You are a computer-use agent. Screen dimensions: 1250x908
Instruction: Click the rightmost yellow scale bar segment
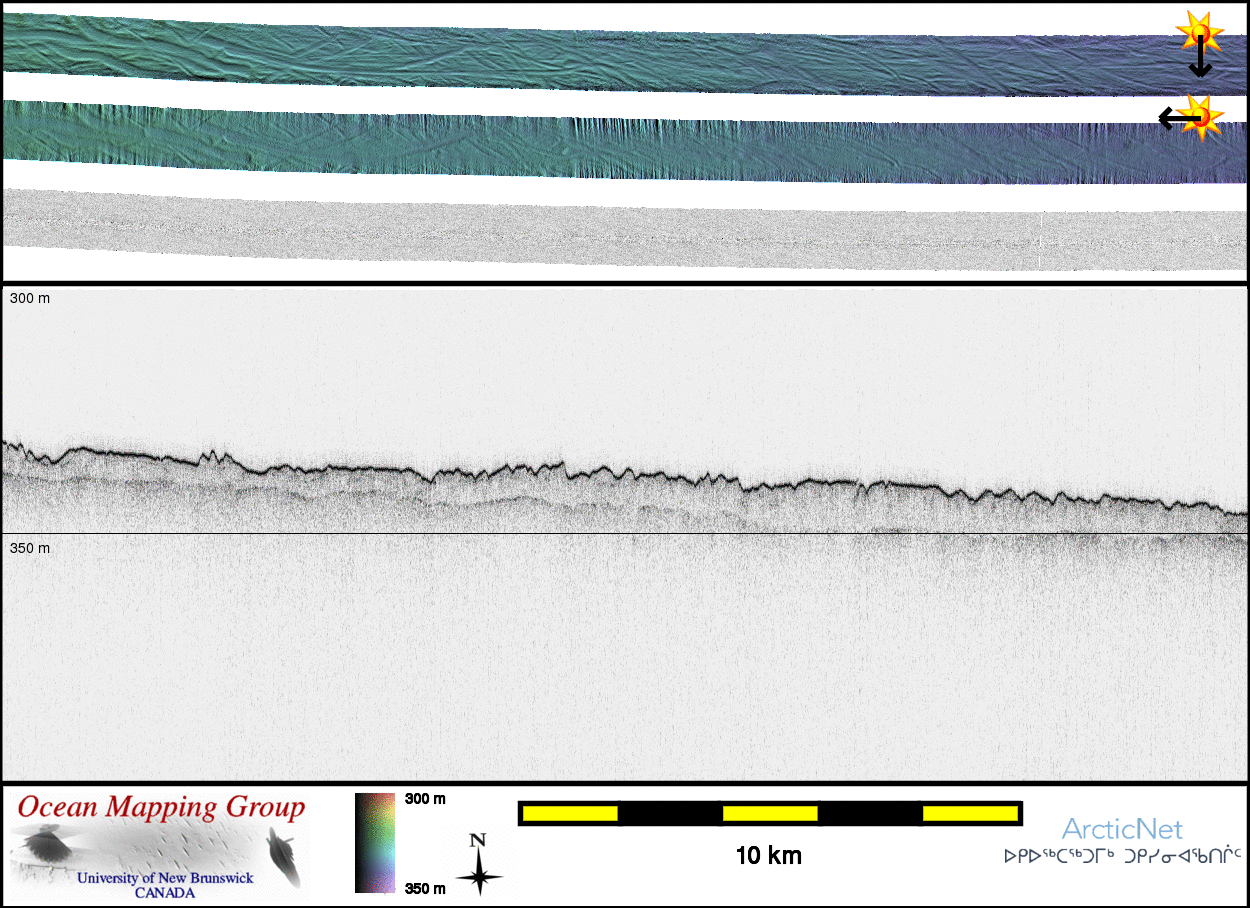coord(969,814)
